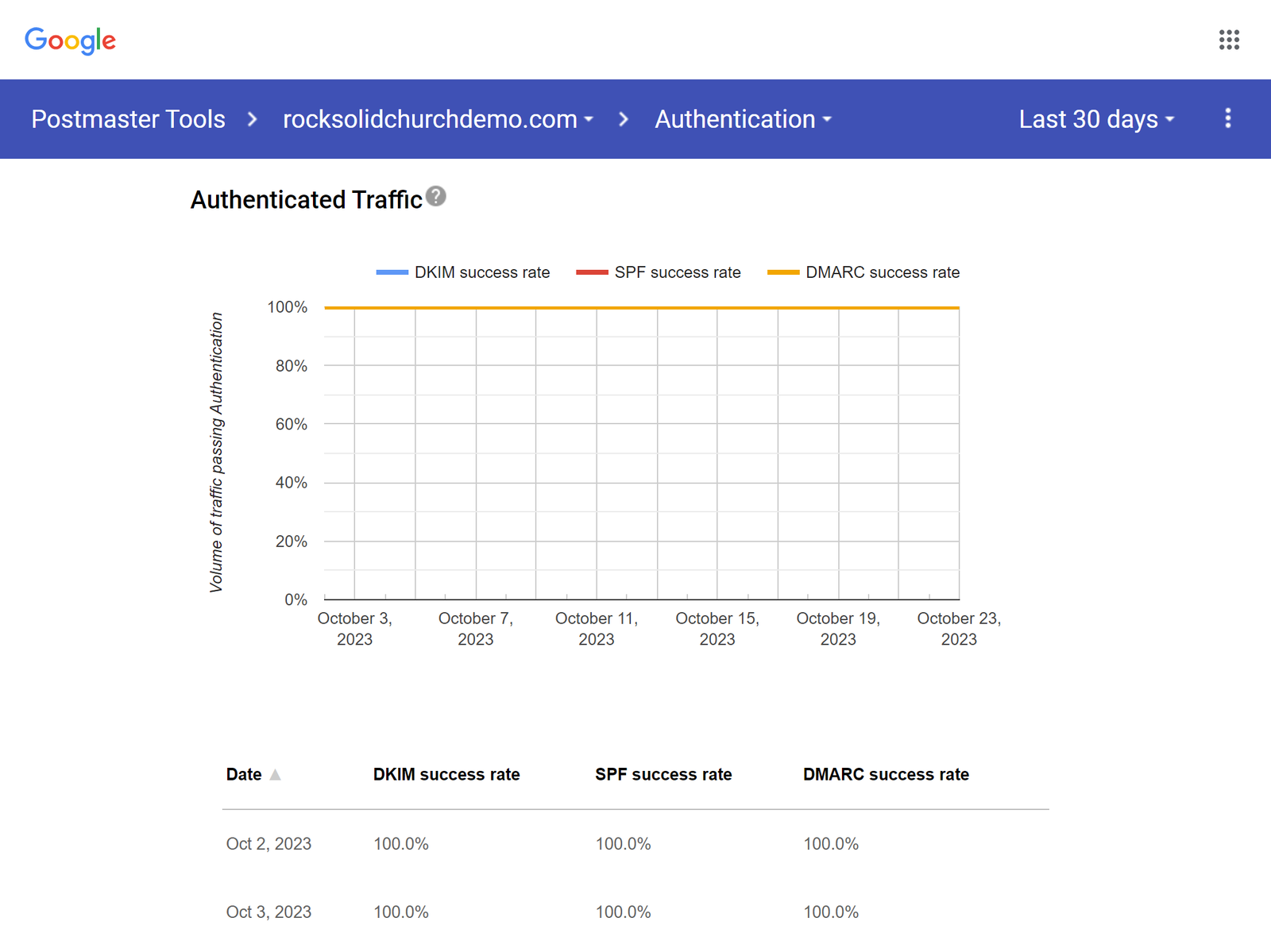Screen dimensions: 1271x952
Task: Click chevron before Authentication breadcrumb
Action: [x=624, y=119]
